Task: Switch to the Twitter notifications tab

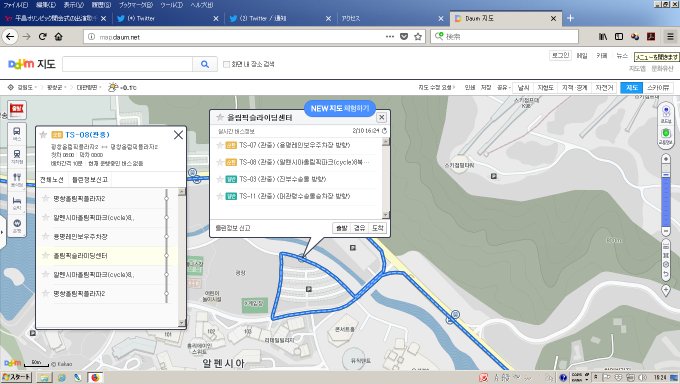Action: pyautogui.click(x=280, y=18)
